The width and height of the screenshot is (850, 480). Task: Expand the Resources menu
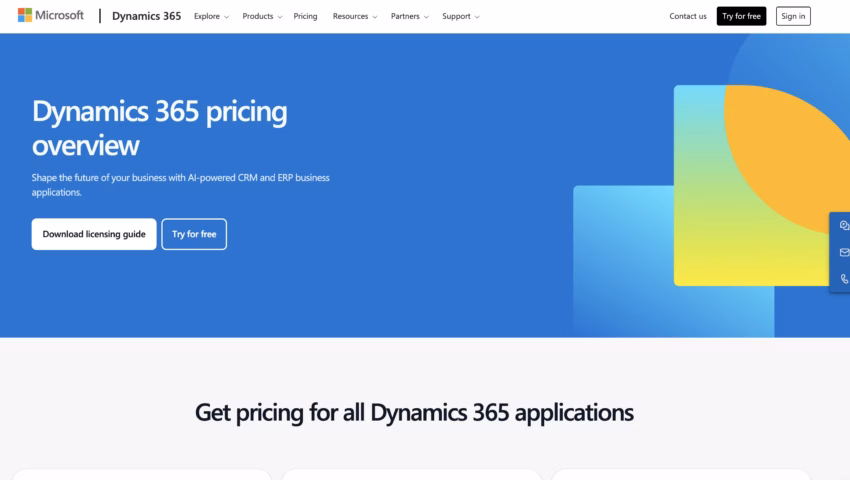355,16
